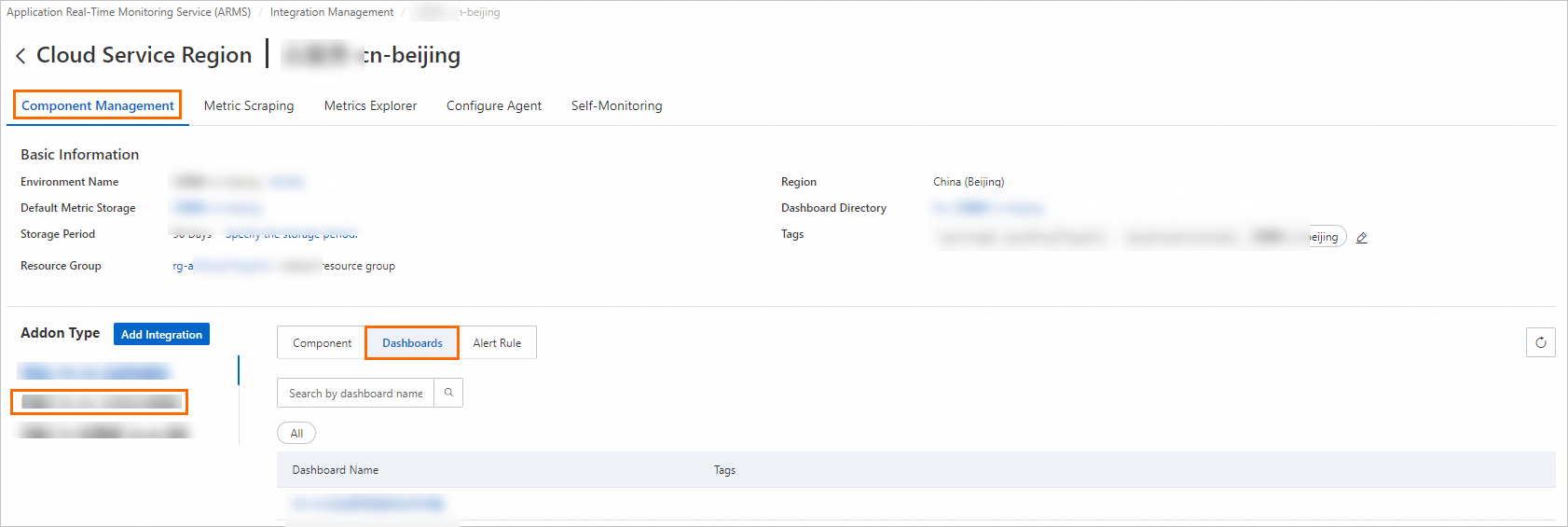Click the back arrow beside Cloud Service Region
1568x527 pixels.
[x=21, y=56]
